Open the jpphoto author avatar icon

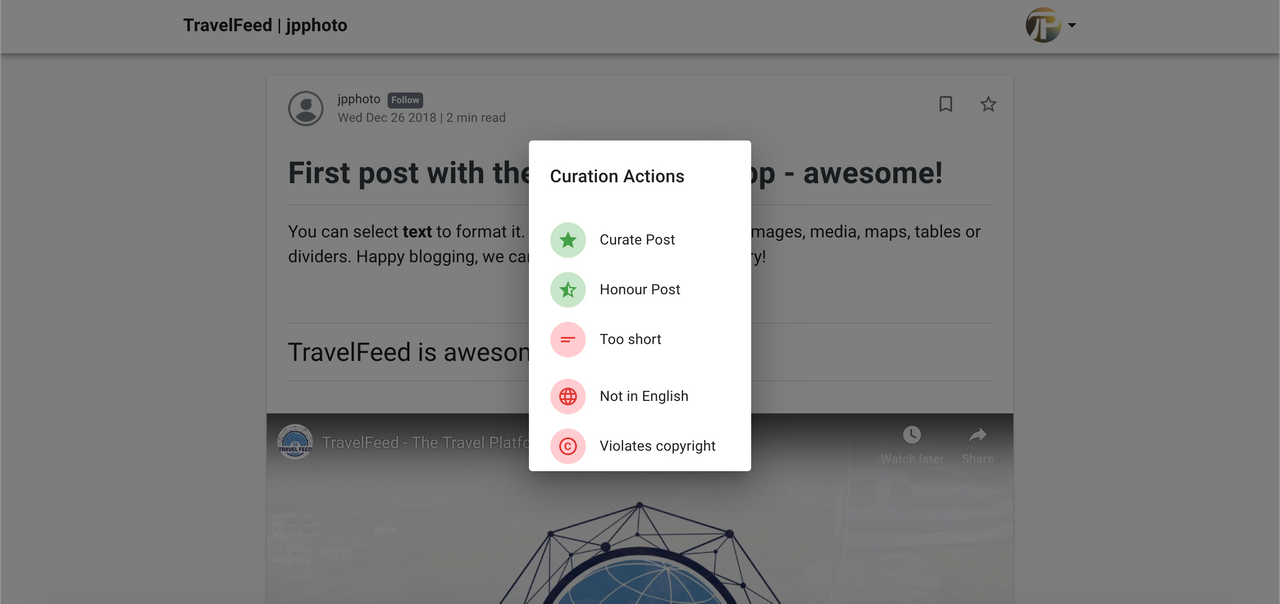tap(306, 108)
